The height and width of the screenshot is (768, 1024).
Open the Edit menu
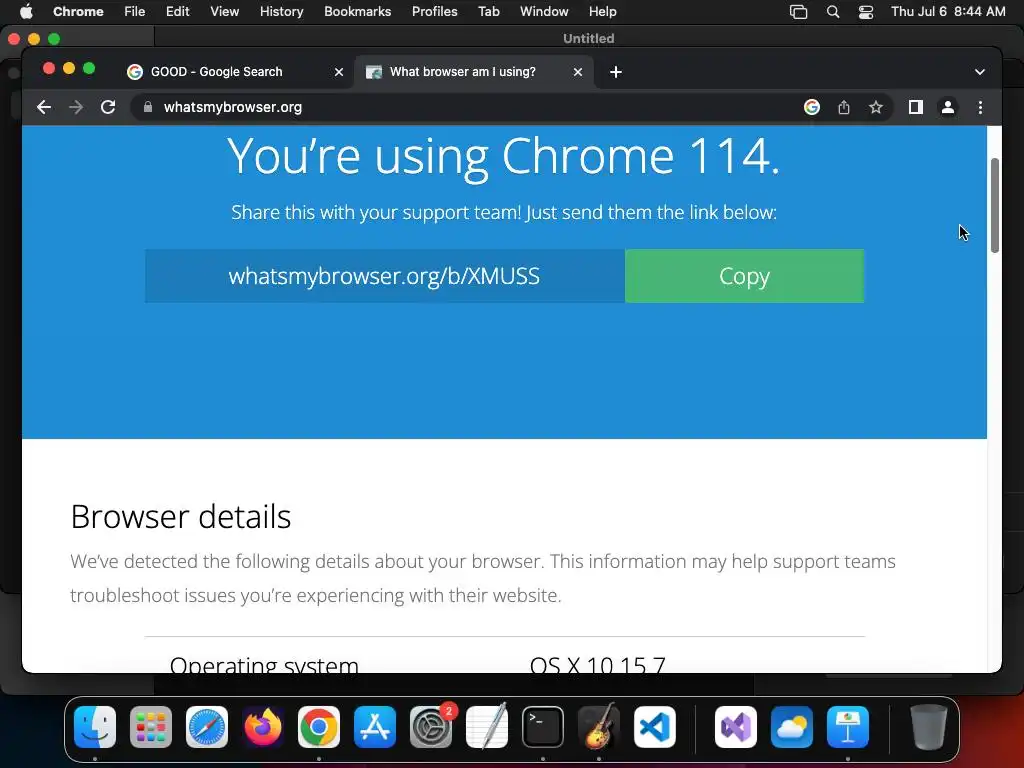coord(177,12)
